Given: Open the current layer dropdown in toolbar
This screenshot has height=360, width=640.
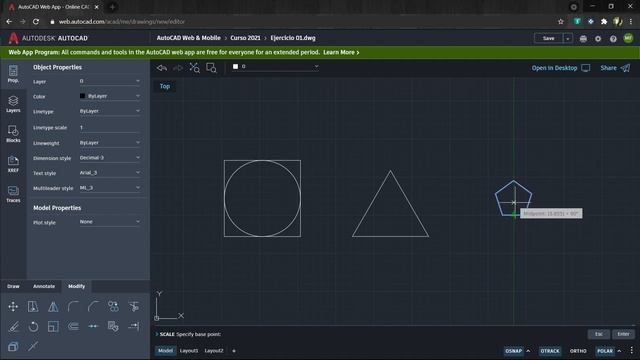Looking at the screenshot, I should coord(275,67).
